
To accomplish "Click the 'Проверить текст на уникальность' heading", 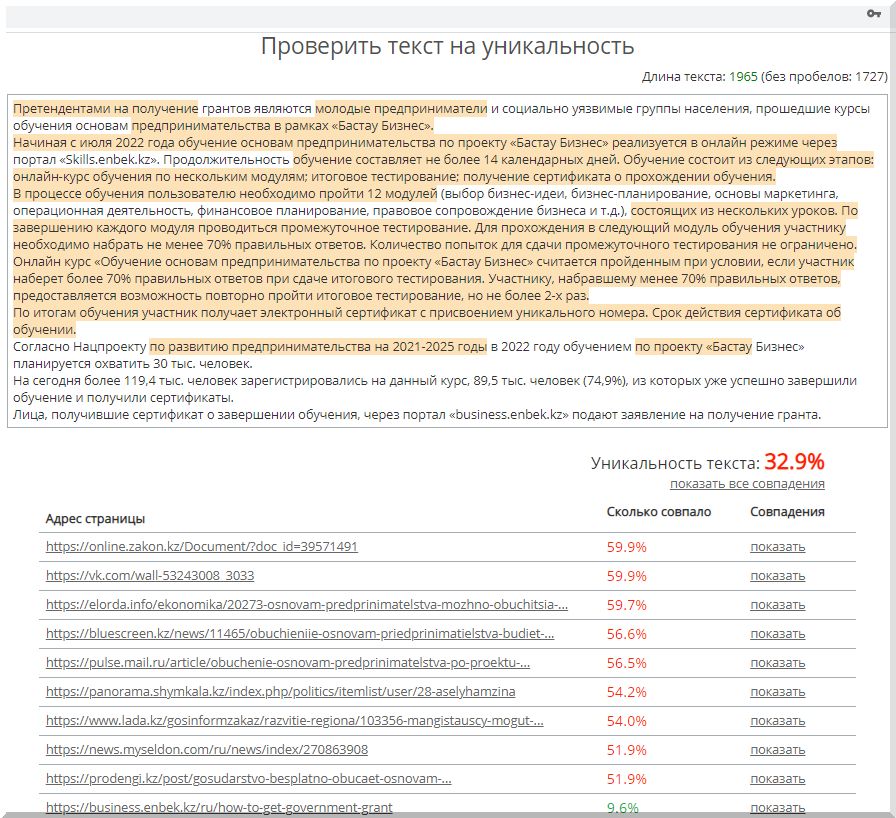I will tap(447, 46).
